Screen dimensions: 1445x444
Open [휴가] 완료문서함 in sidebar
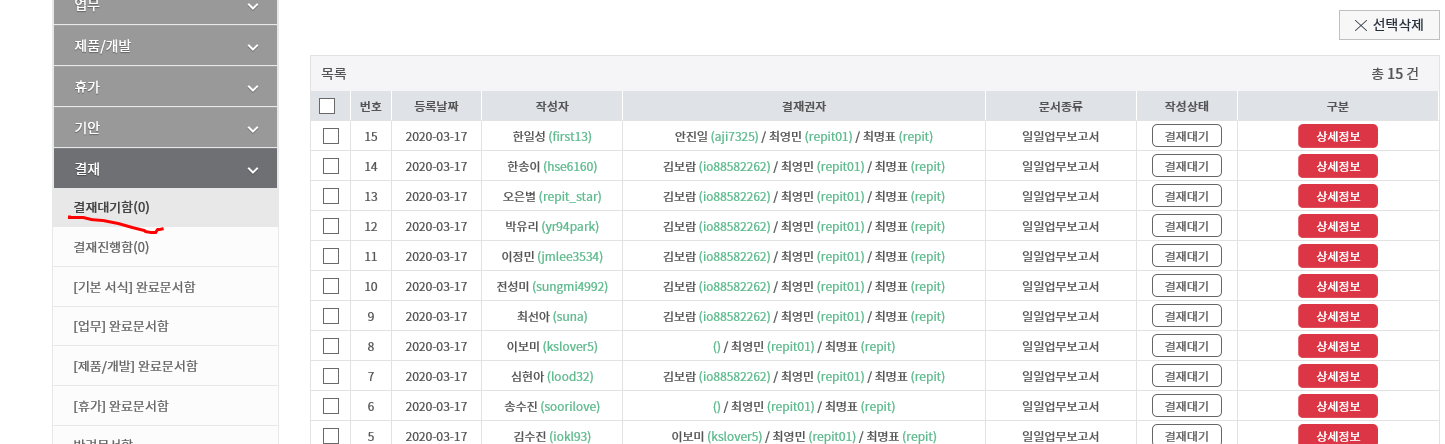coord(121,407)
